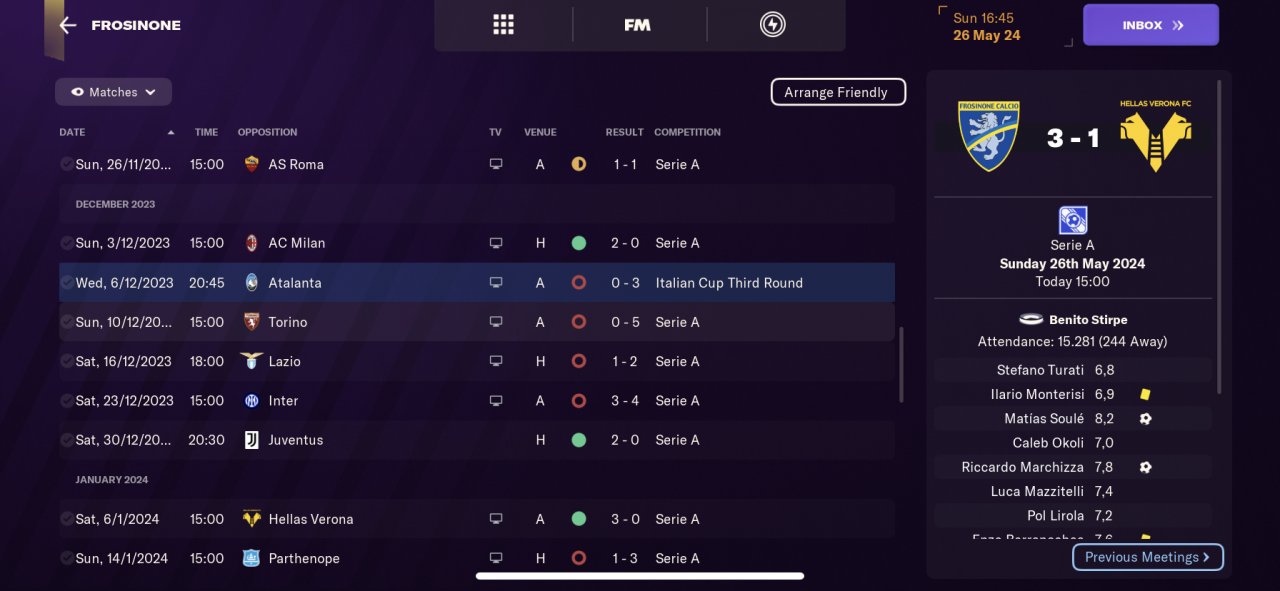Open the Matches view dropdown
Viewport: 1280px width, 591px height.
tap(113, 92)
